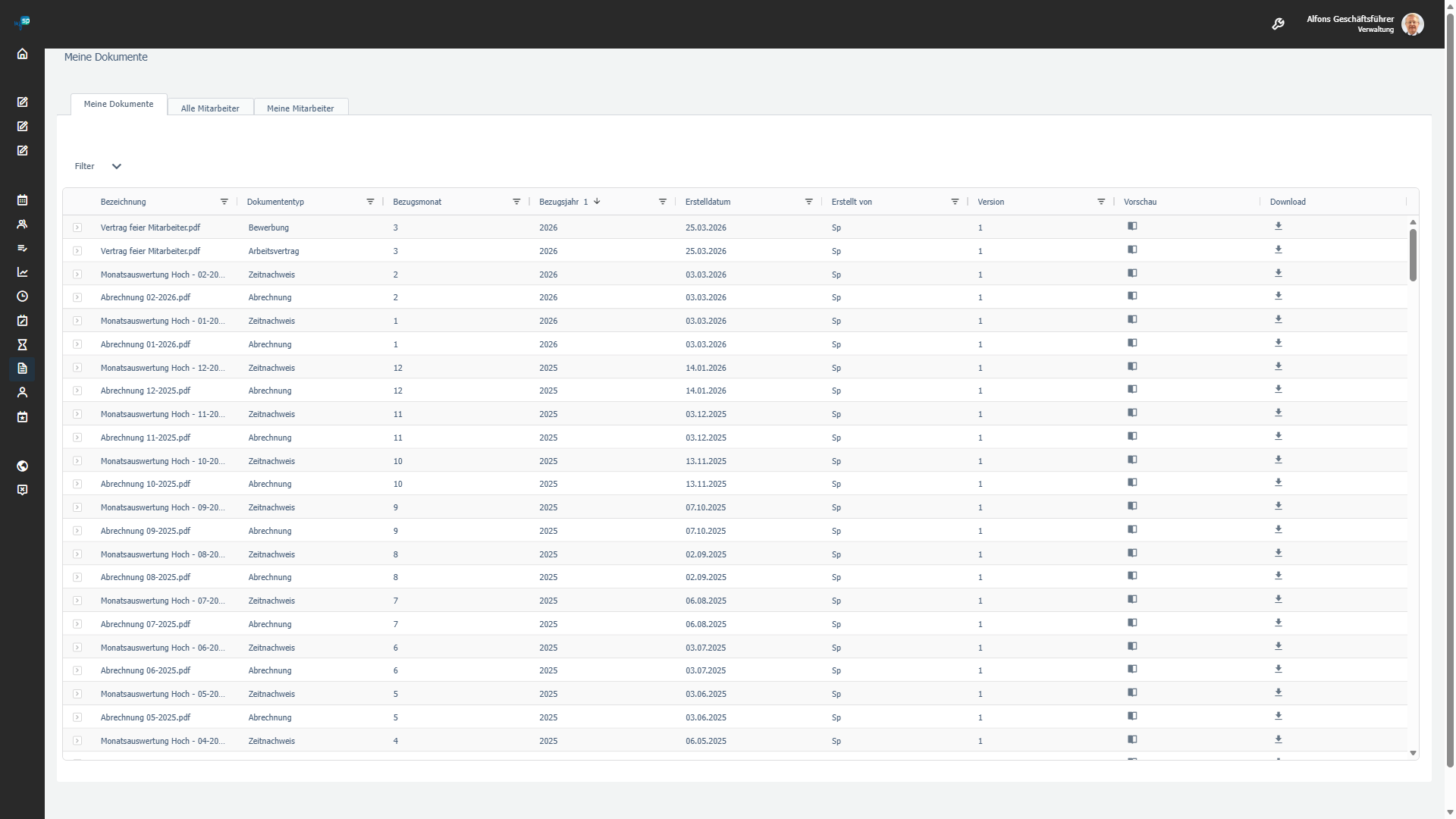Click table vertical scrollbar down arrow

1413,753
